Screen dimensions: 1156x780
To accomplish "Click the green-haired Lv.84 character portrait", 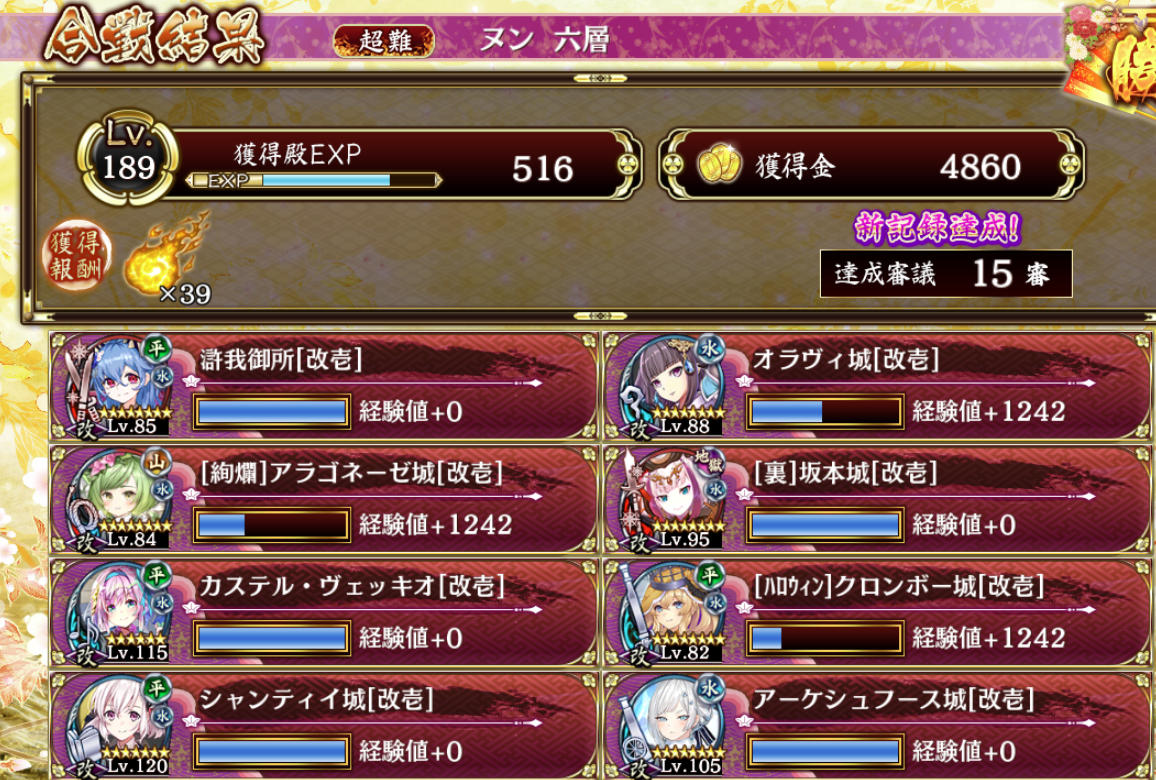I will (x=118, y=499).
